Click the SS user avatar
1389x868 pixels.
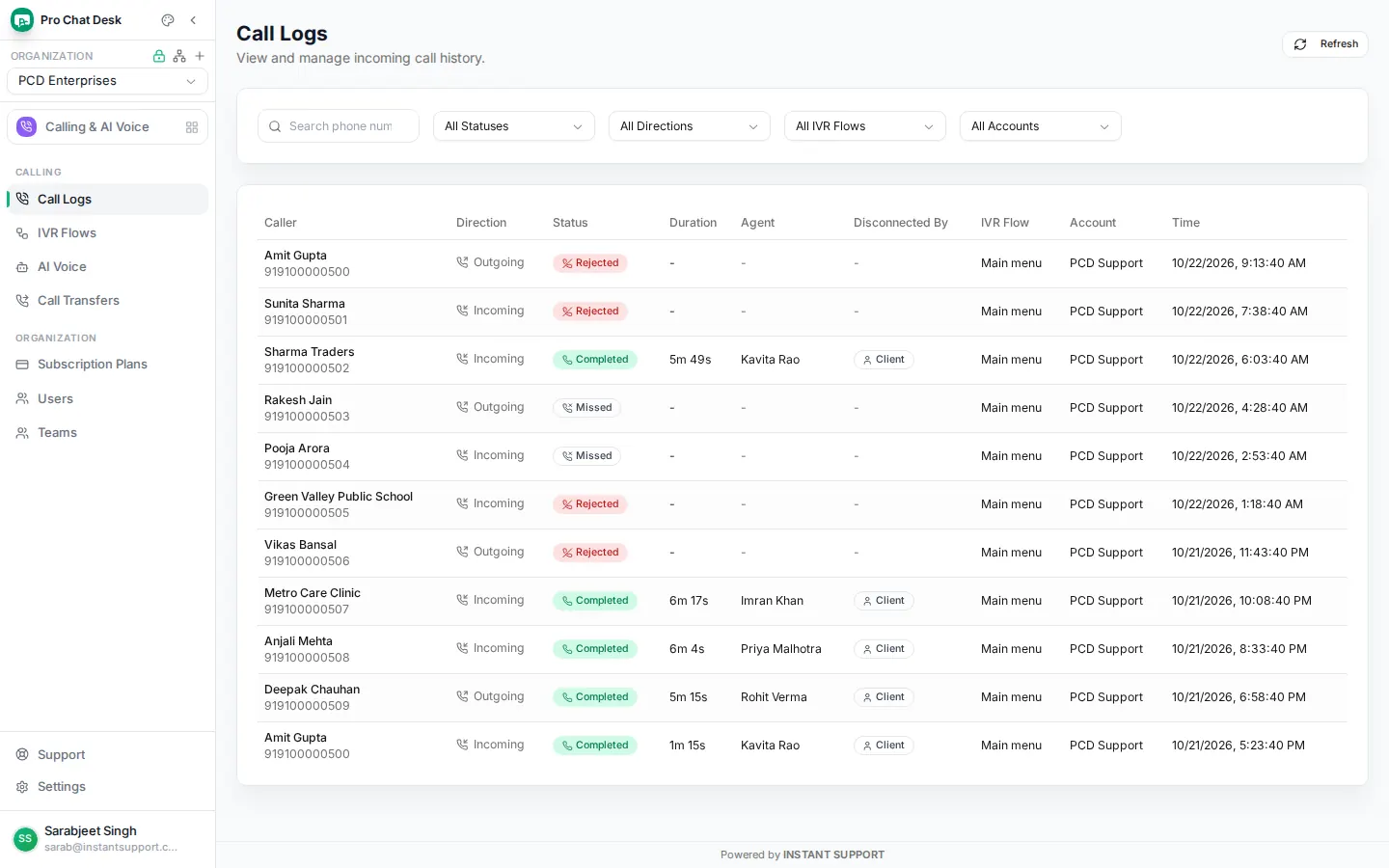tap(25, 839)
